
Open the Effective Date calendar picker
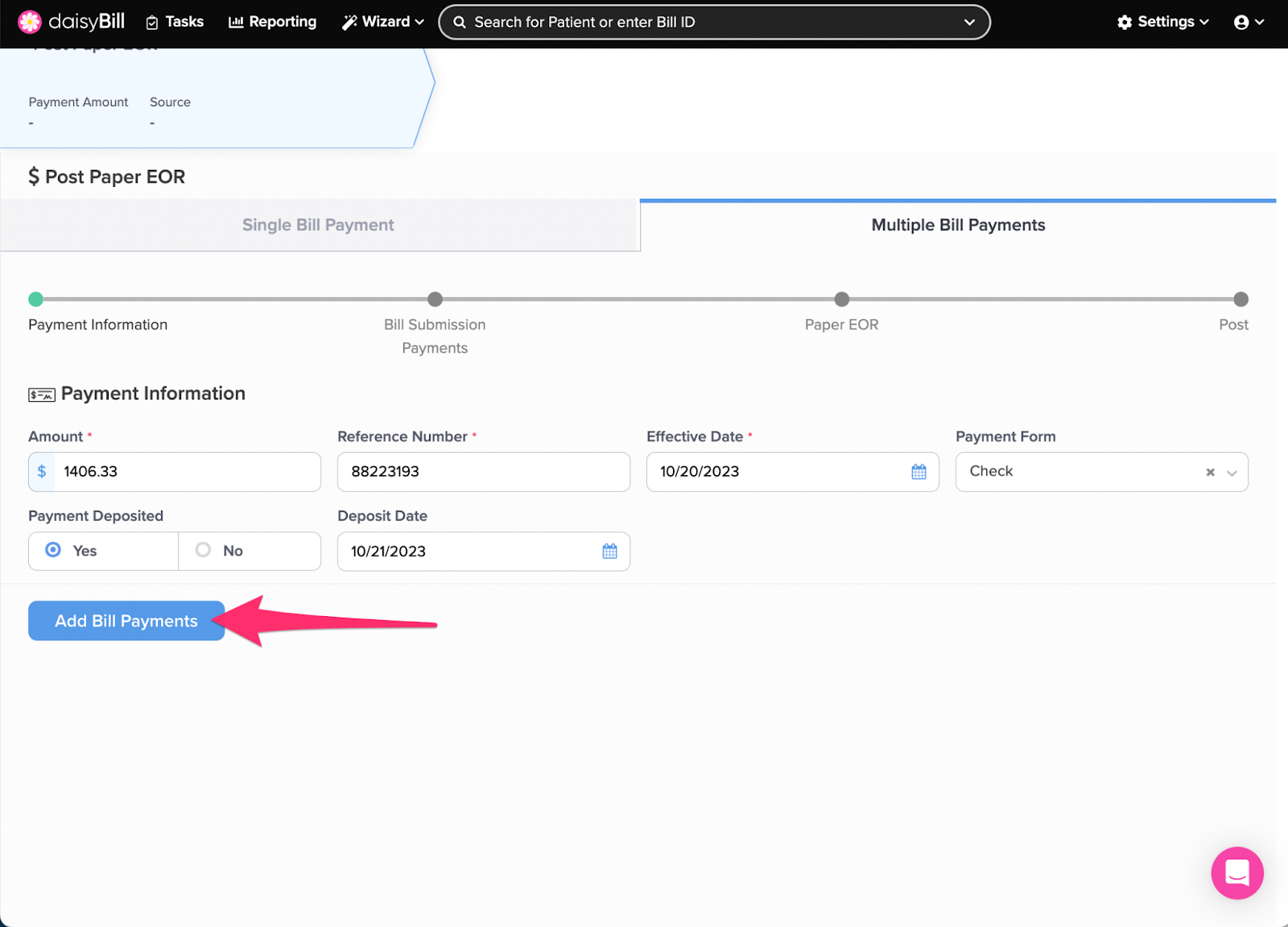point(919,471)
